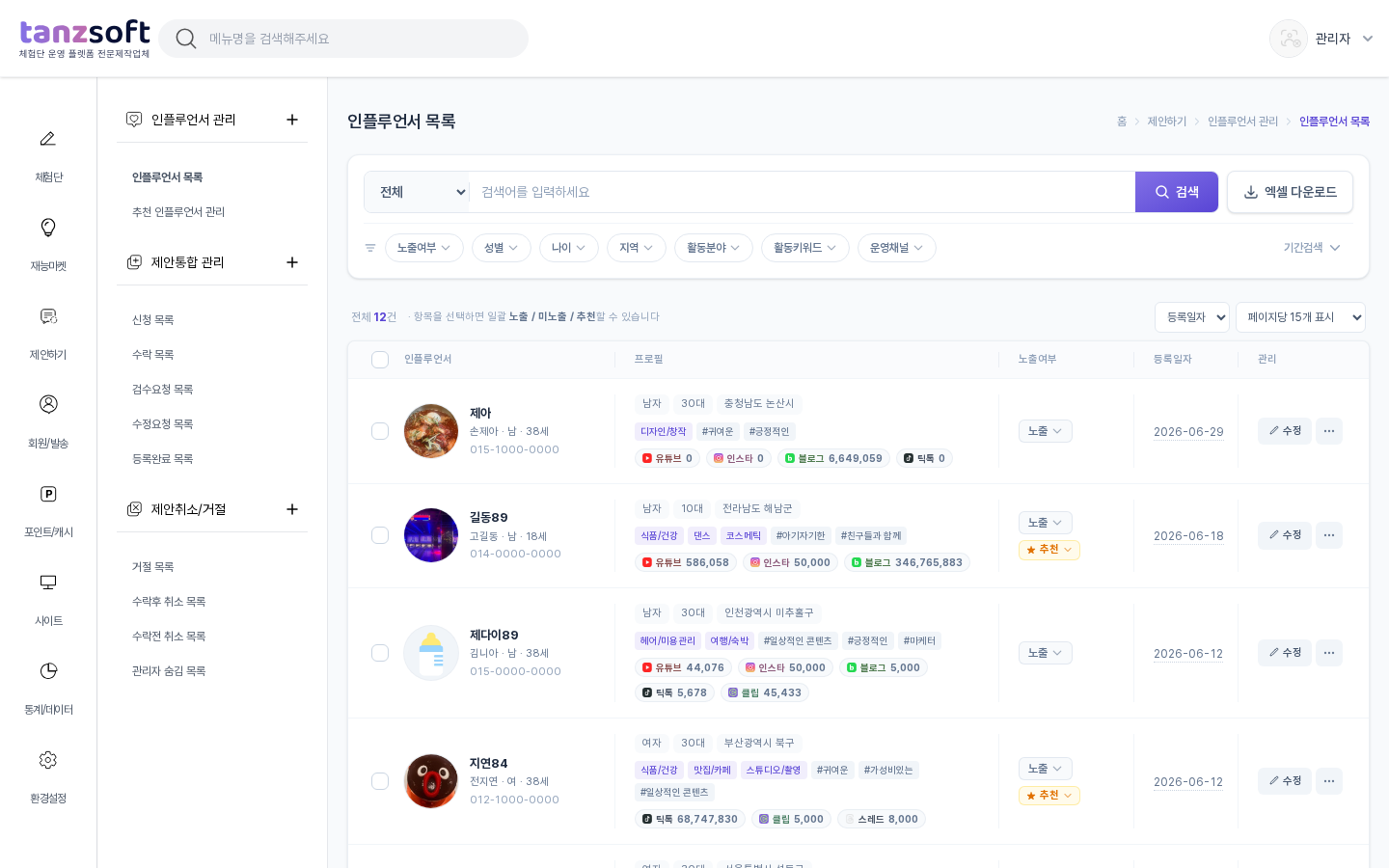Viewport: 1389px width, 868px height.
Task: Open 신청 목록 menu item
Action: [x=153, y=320]
